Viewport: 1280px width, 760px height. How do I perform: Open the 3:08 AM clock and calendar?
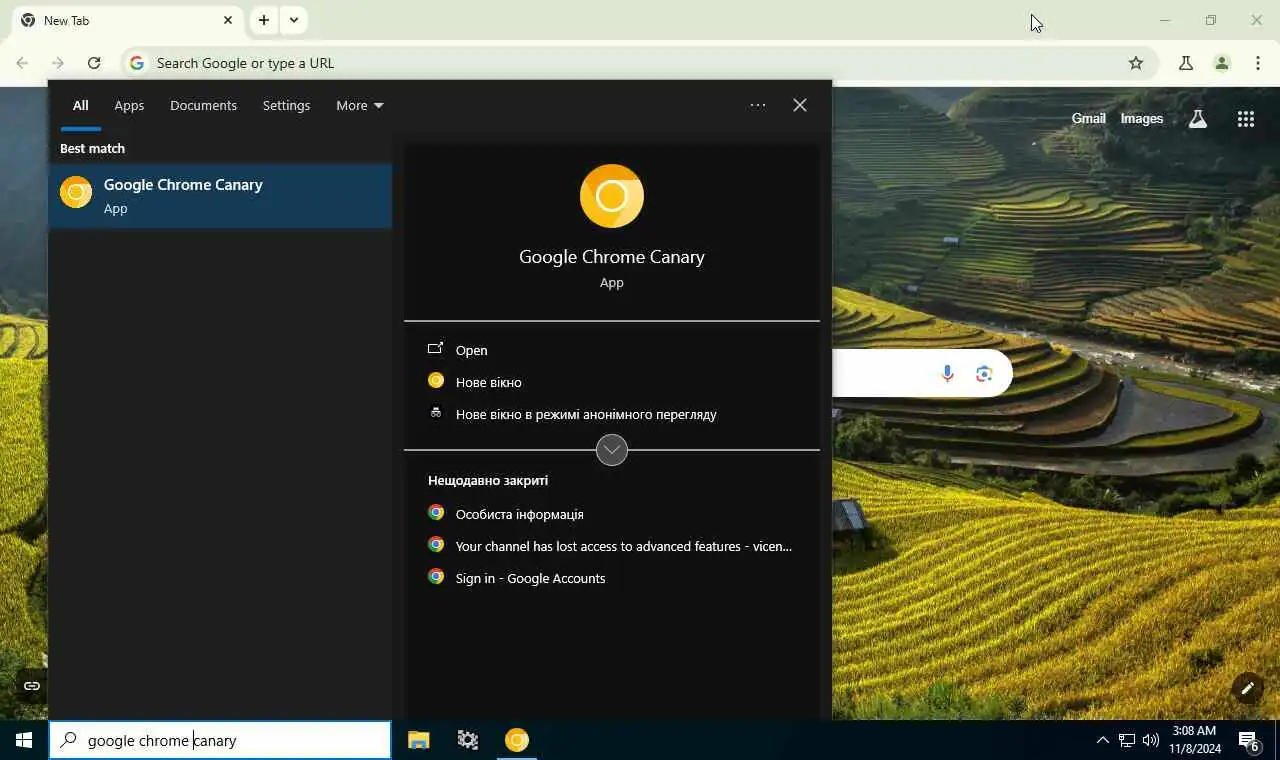[1194, 740]
